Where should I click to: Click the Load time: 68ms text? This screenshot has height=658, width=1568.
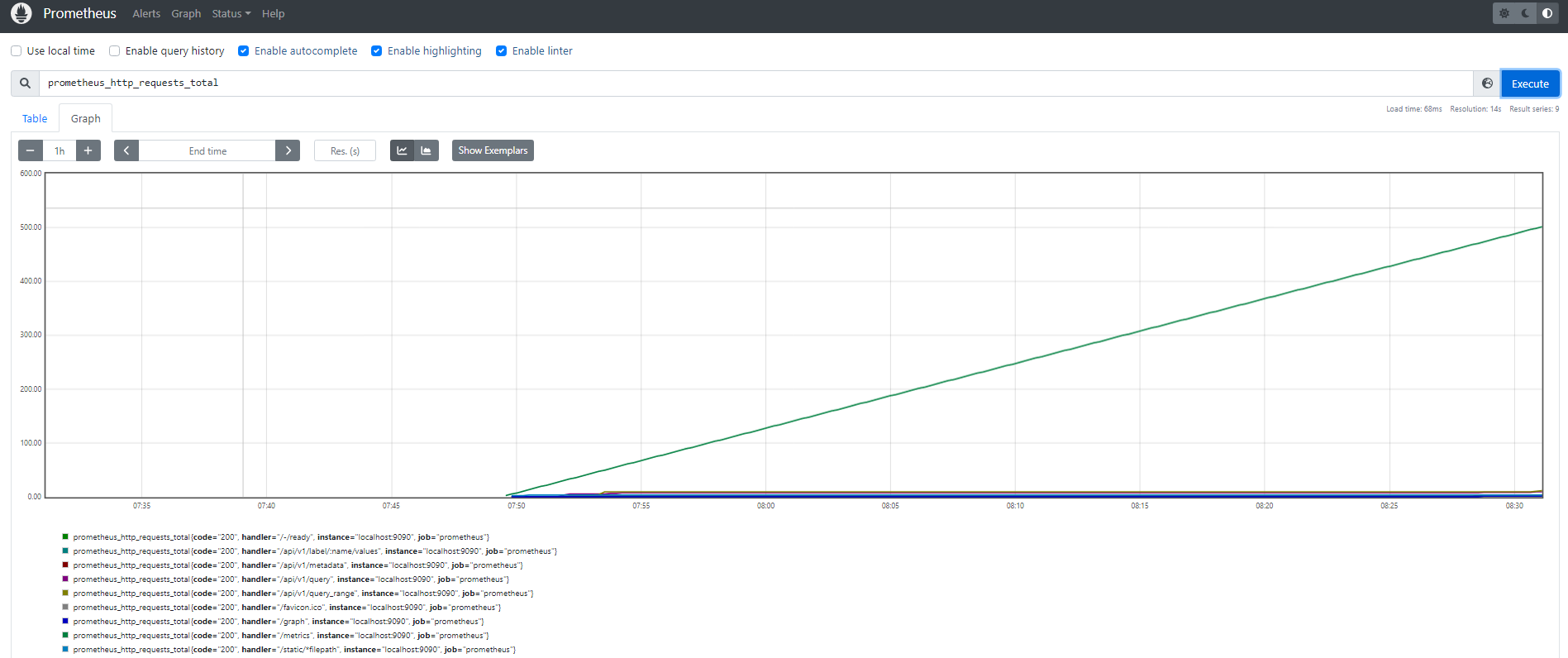tap(1413, 109)
